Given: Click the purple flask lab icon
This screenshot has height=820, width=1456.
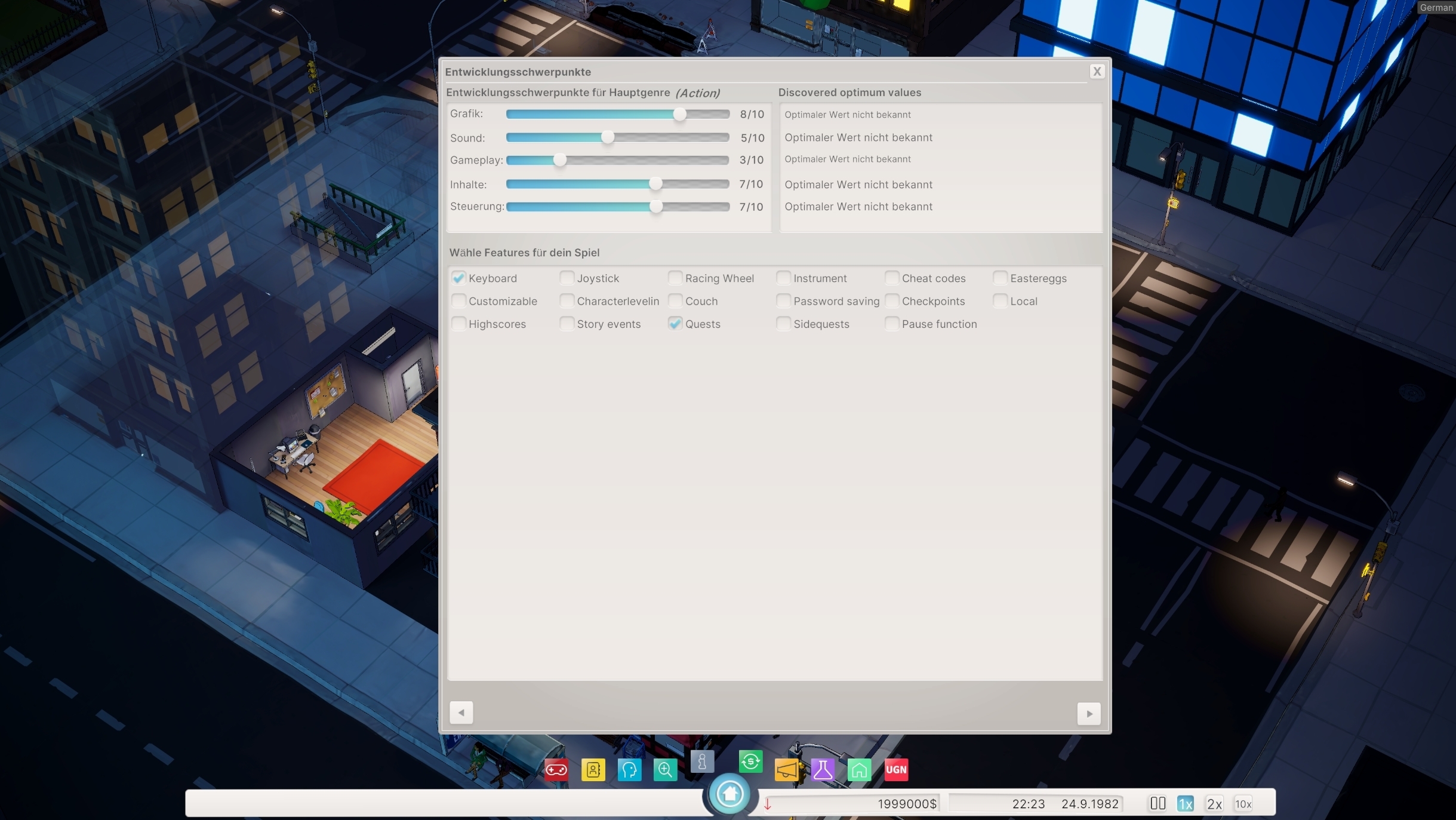Looking at the screenshot, I should 823,769.
